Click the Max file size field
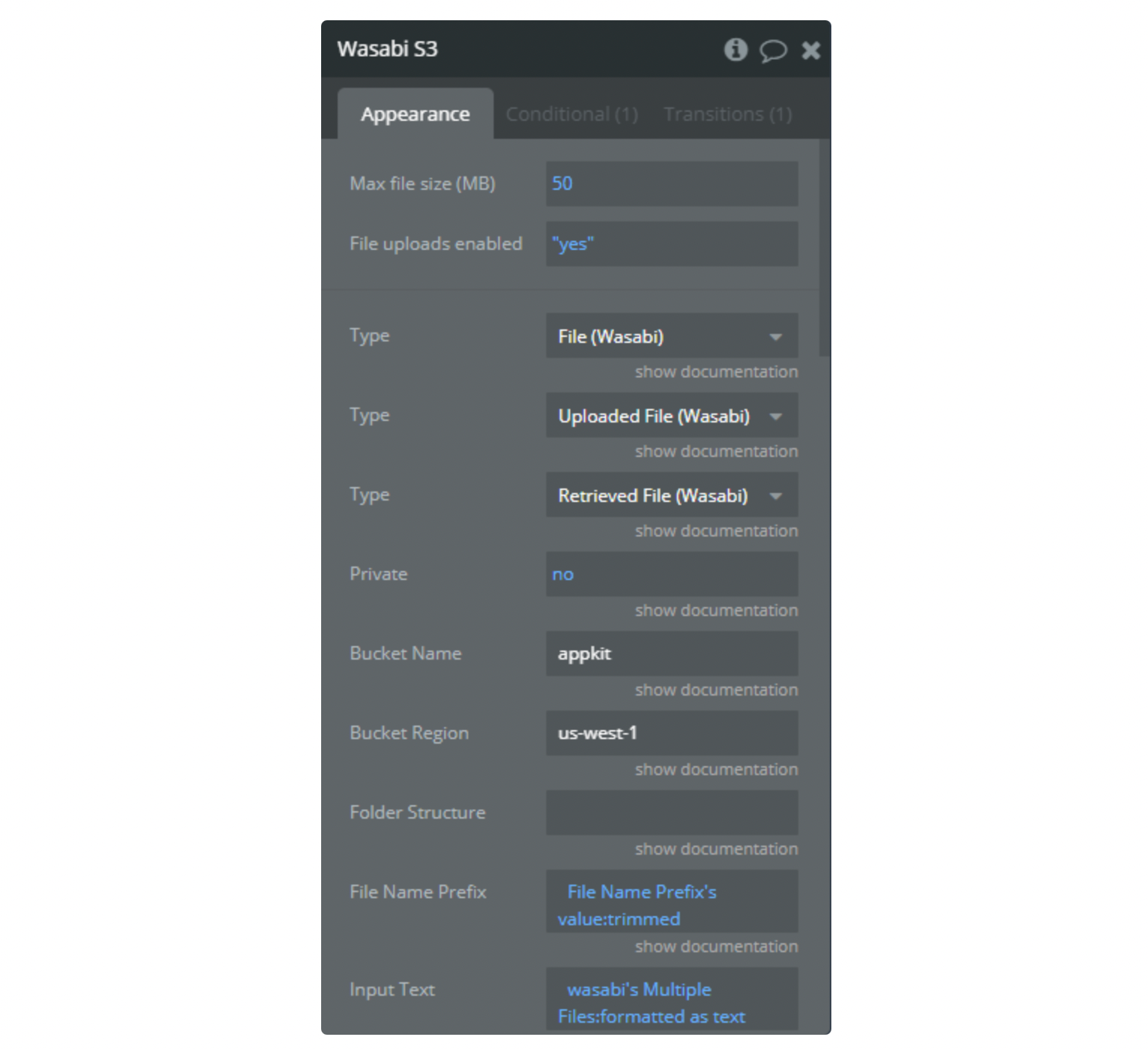Screen dimensions: 1148x1049 tap(672, 184)
